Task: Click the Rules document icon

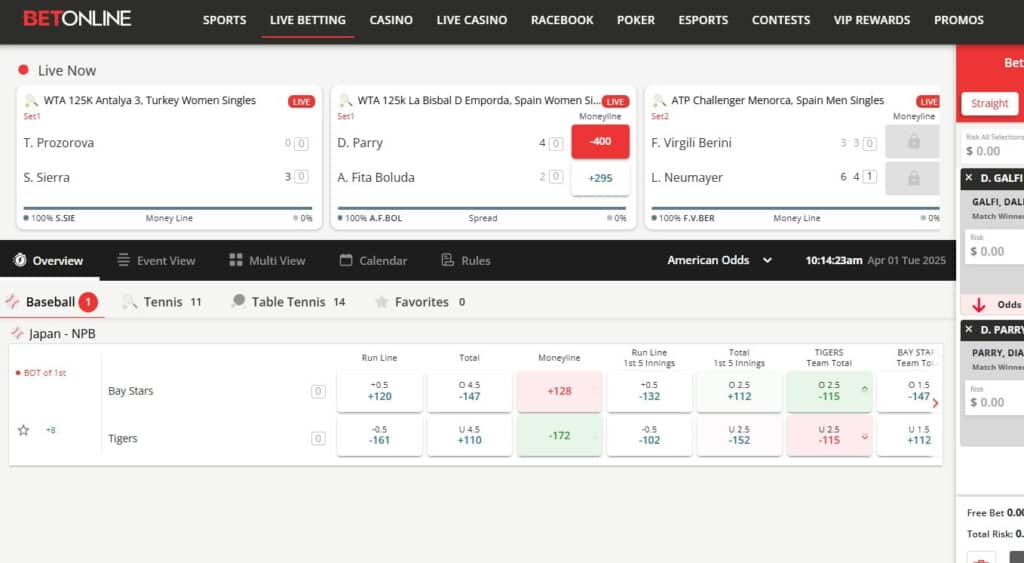Action: point(447,260)
